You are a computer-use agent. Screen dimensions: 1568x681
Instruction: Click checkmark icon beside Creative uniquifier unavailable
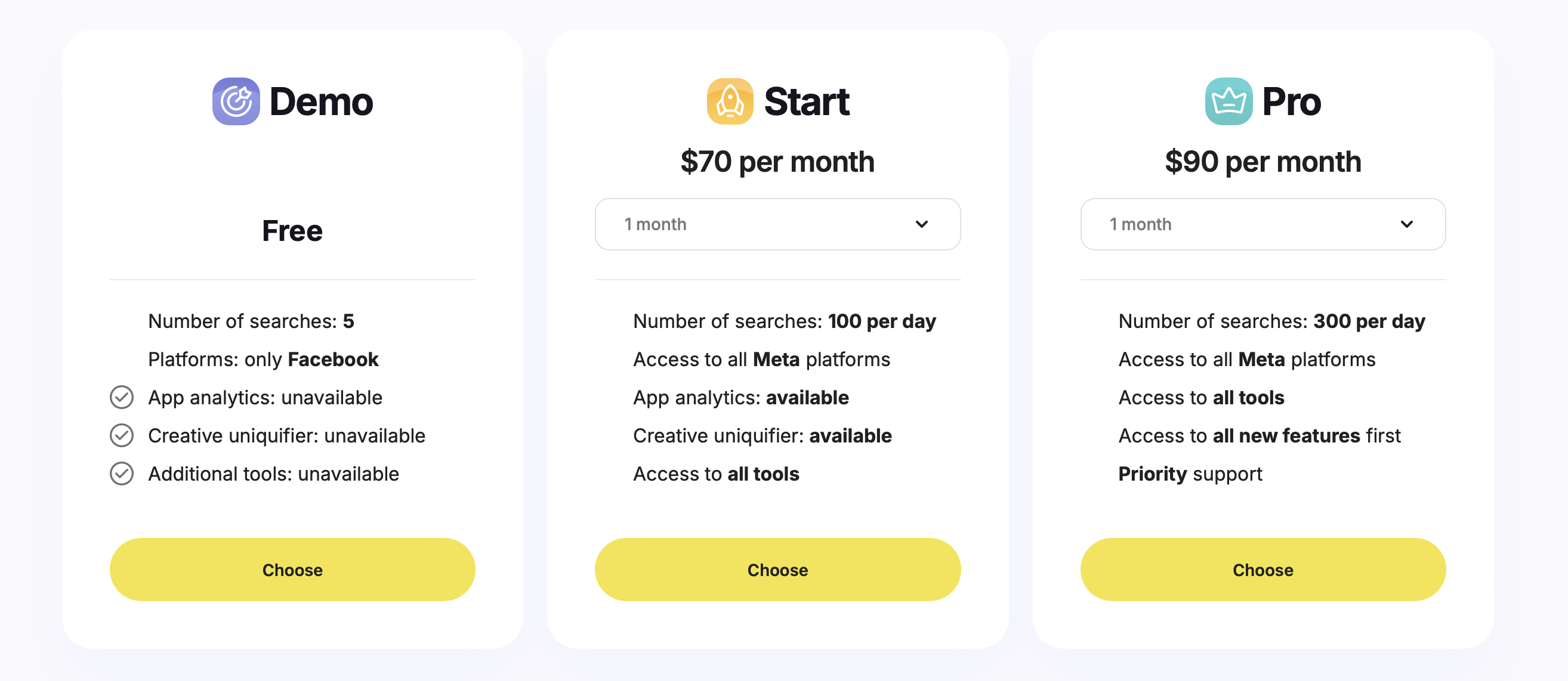pos(122,436)
